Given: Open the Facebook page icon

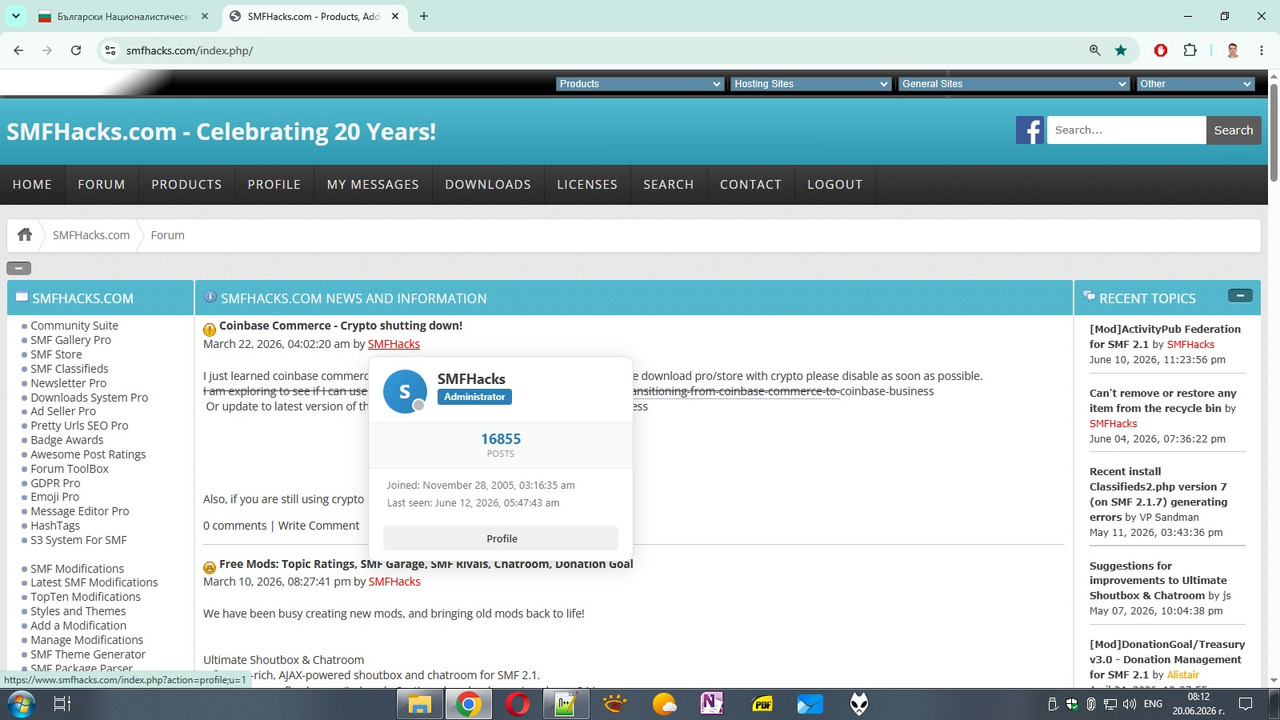Looking at the screenshot, I should click(x=1030, y=130).
